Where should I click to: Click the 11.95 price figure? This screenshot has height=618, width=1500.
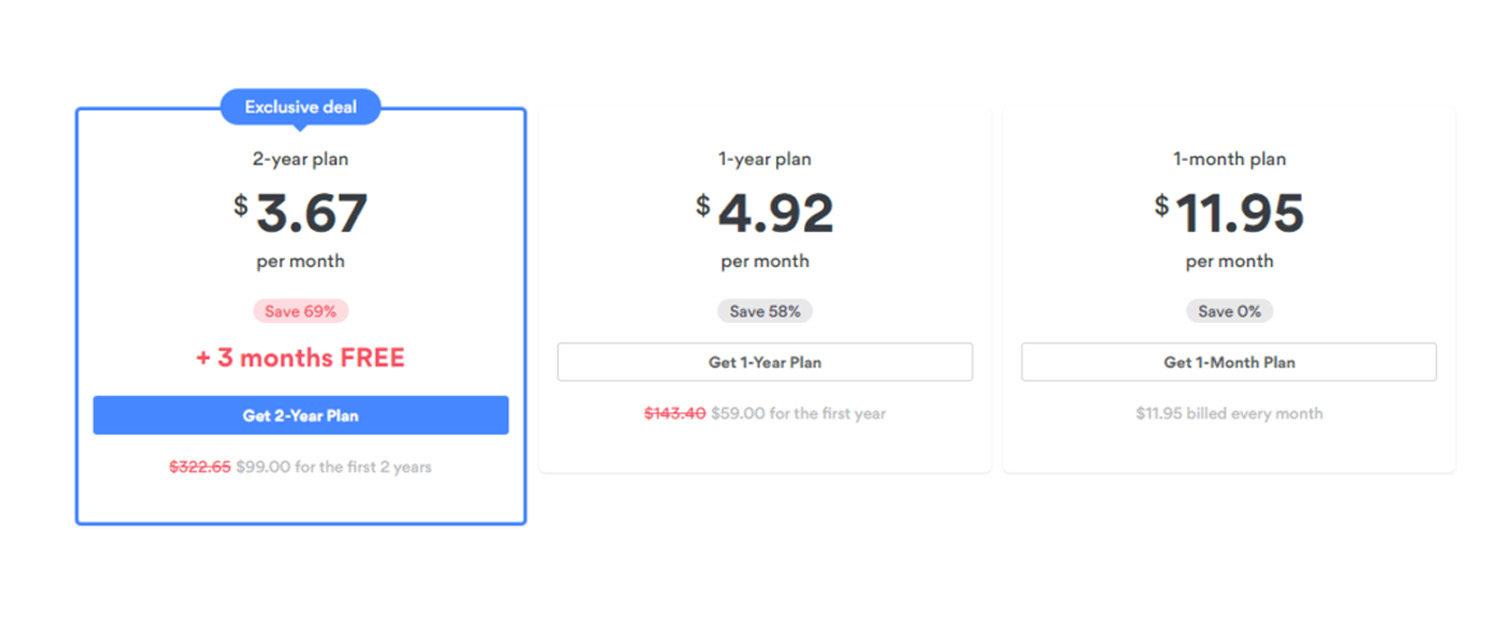click(x=1240, y=213)
